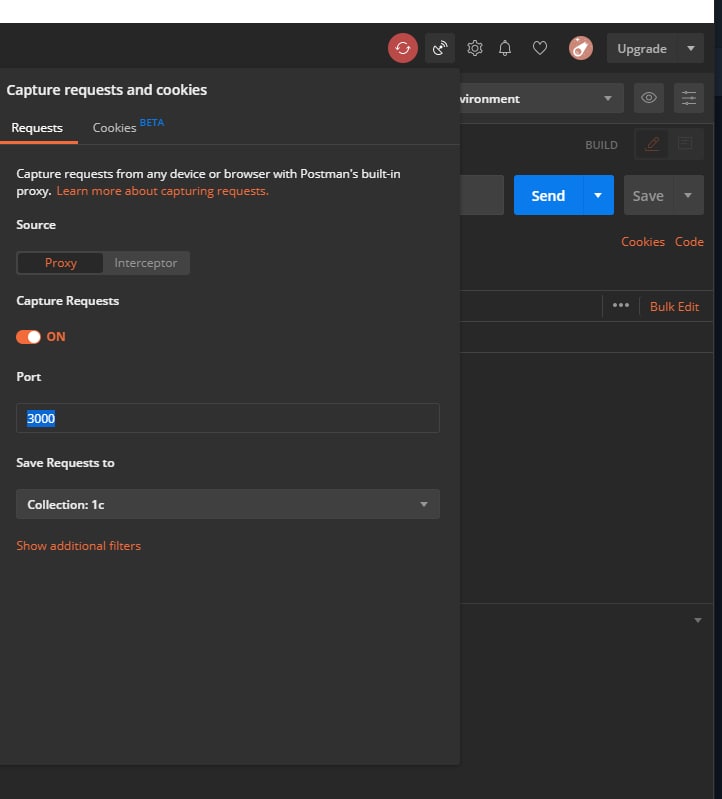The width and height of the screenshot is (722, 799).
Task: Click Show additional filters
Action: click(78, 546)
